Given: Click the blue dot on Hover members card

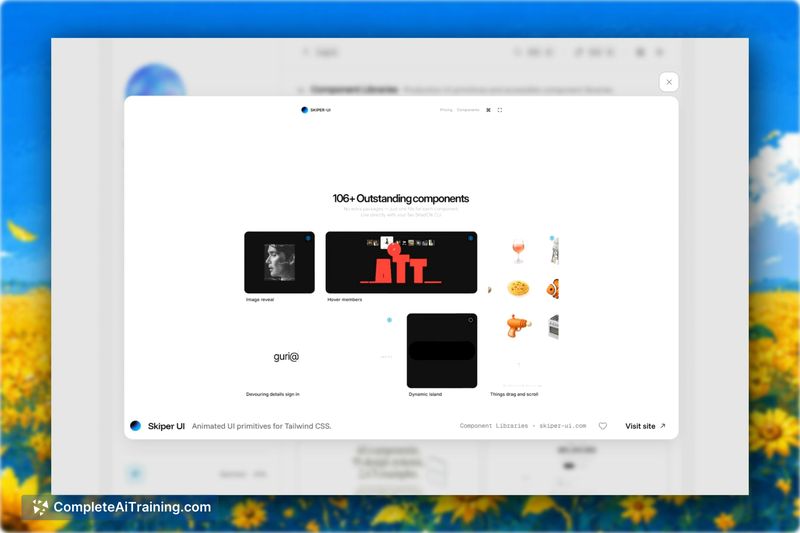Looking at the screenshot, I should (x=470, y=238).
